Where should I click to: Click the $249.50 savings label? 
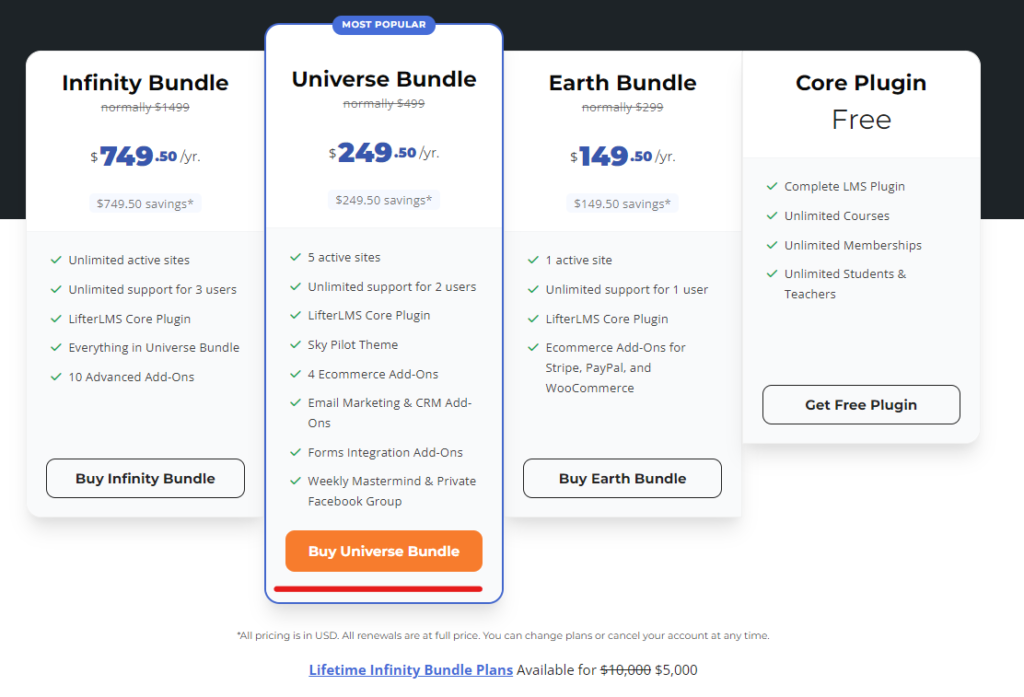pos(384,200)
